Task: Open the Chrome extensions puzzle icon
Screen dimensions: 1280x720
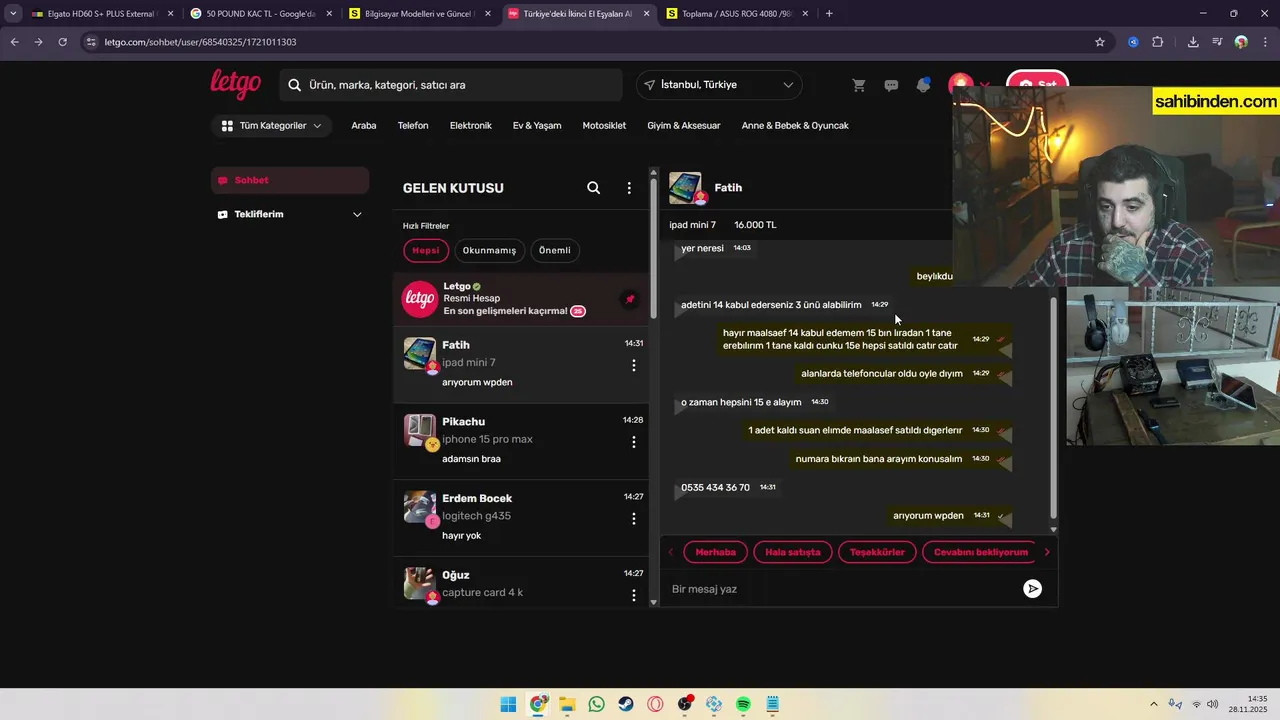Action: pyautogui.click(x=1158, y=42)
